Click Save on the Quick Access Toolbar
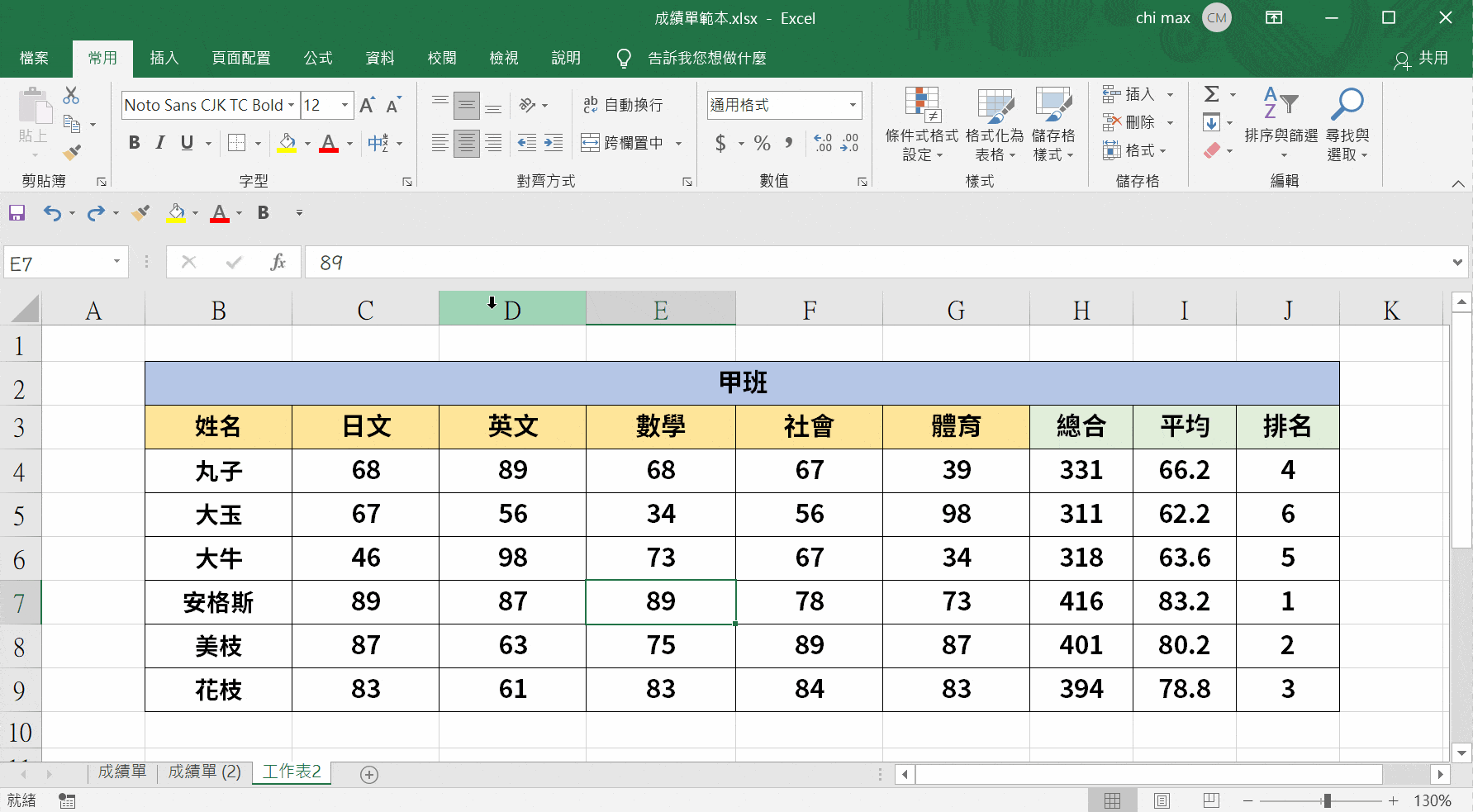This screenshot has height=812, width=1473. 17,213
